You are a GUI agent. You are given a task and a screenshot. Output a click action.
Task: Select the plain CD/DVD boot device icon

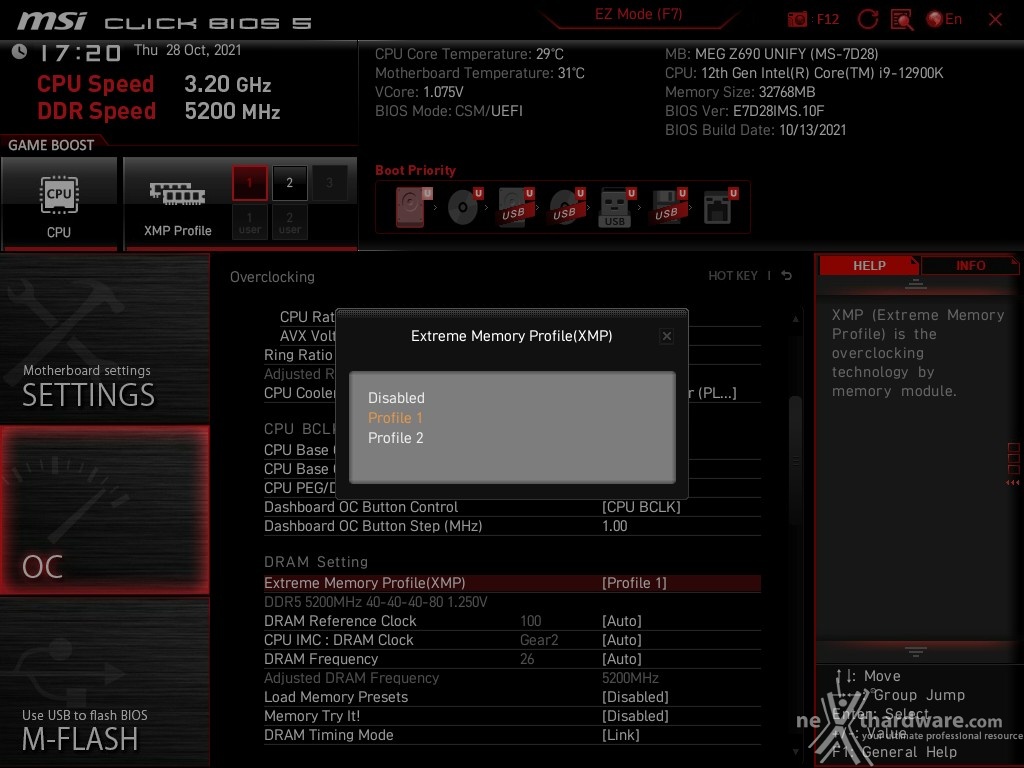coord(464,207)
